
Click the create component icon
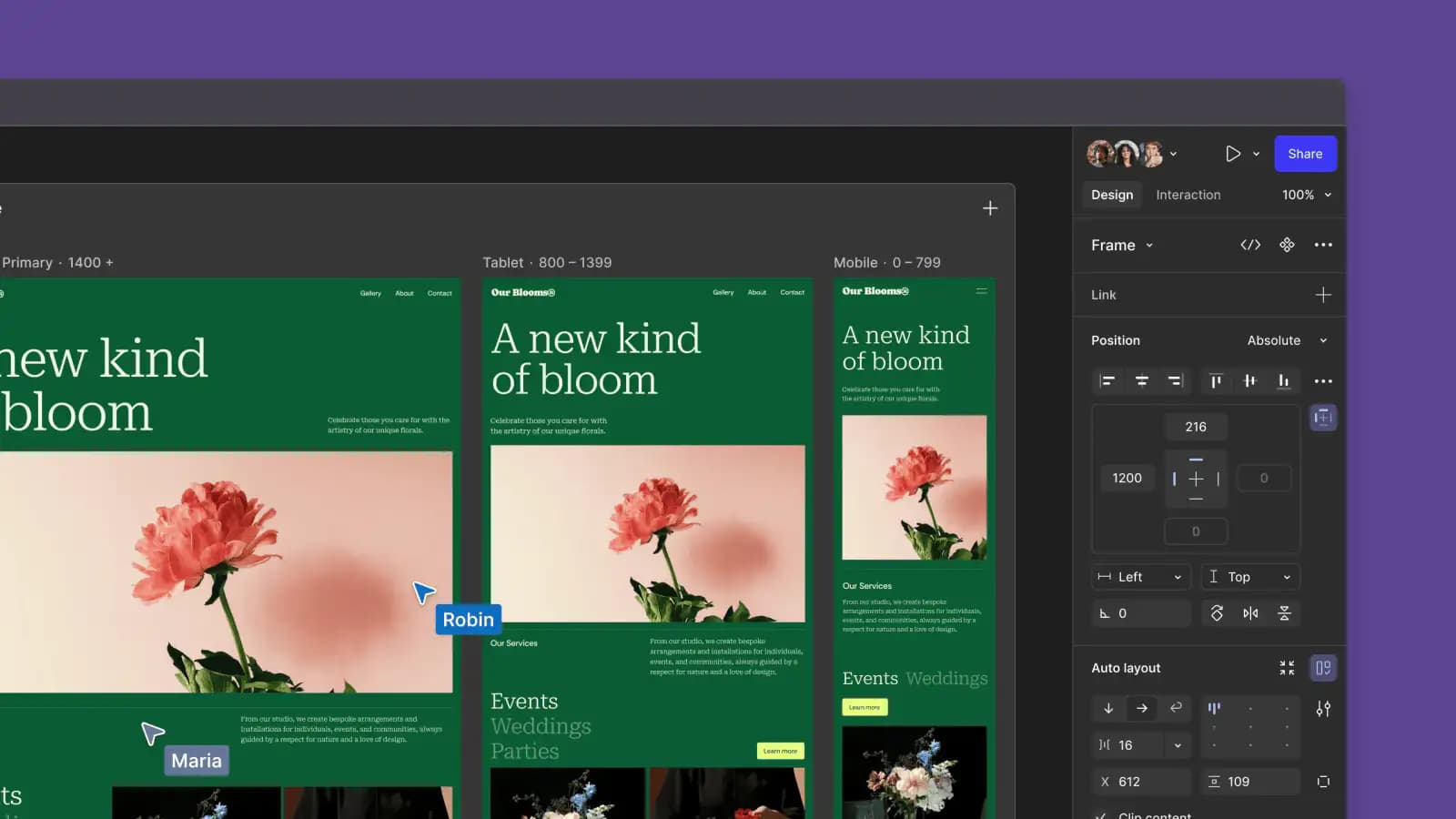(x=1287, y=245)
